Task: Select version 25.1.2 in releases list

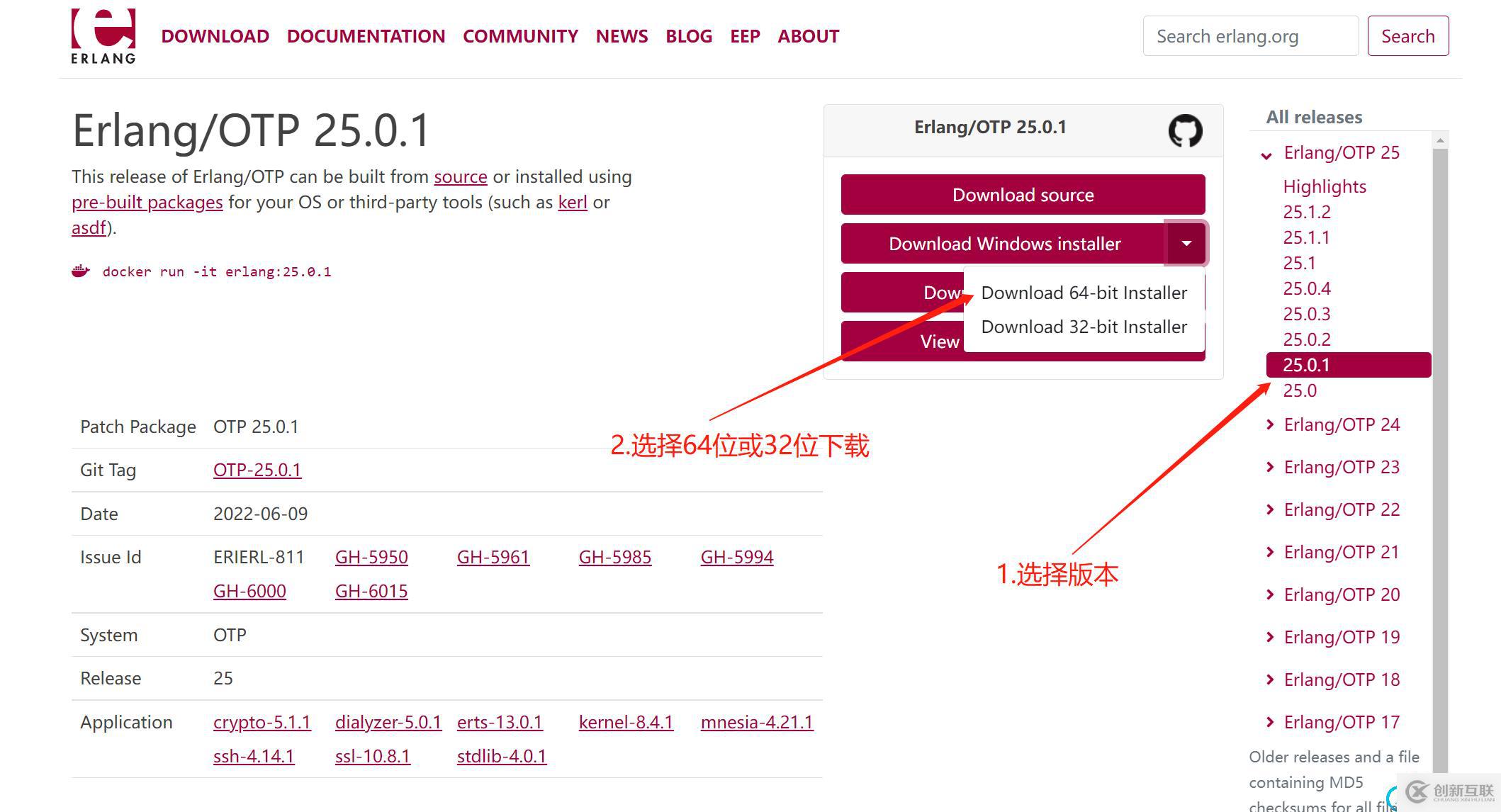Action: tap(1306, 212)
